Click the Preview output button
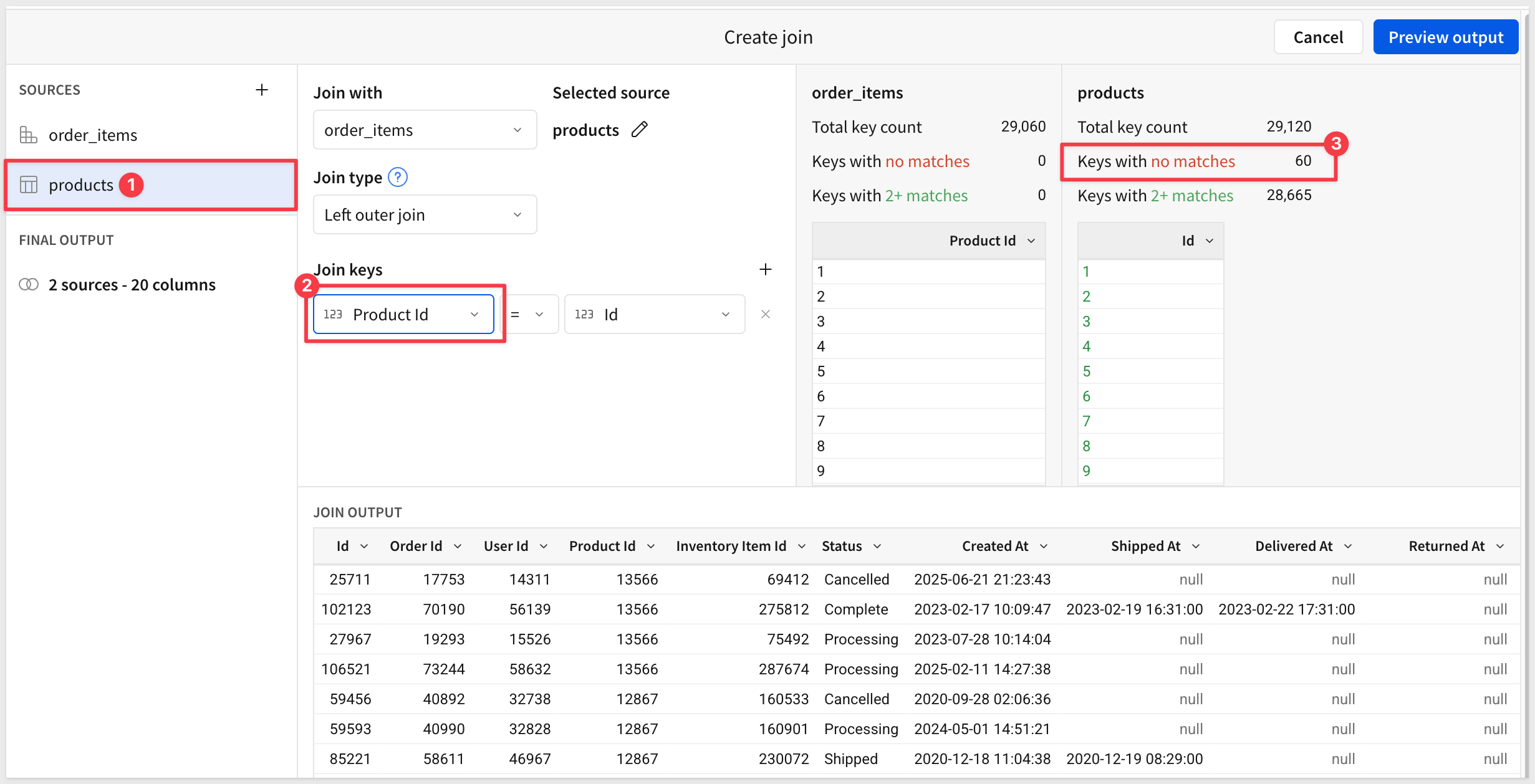Viewport: 1535px width, 784px height. click(1445, 37)
